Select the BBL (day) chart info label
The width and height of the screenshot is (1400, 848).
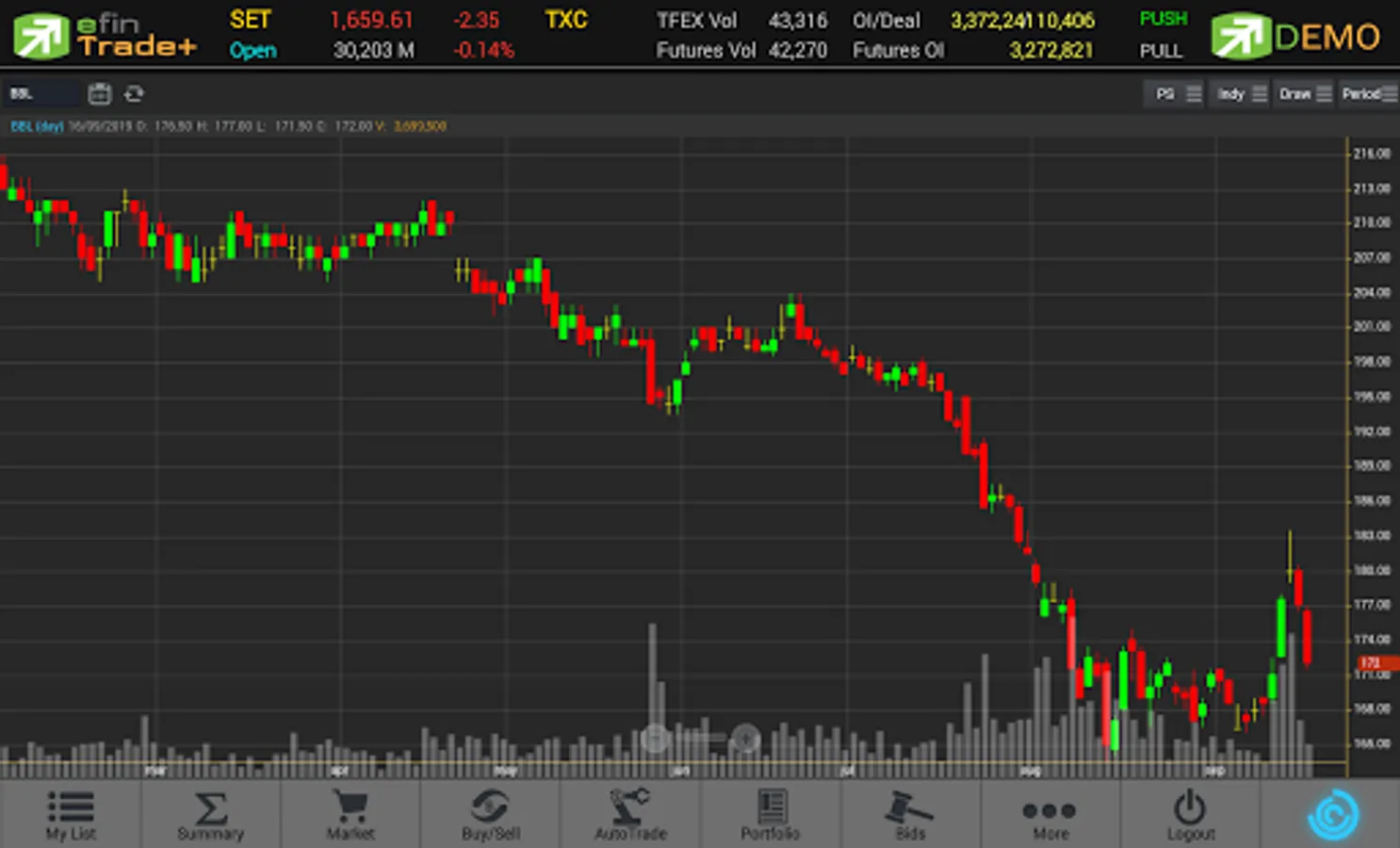point(37,126)
